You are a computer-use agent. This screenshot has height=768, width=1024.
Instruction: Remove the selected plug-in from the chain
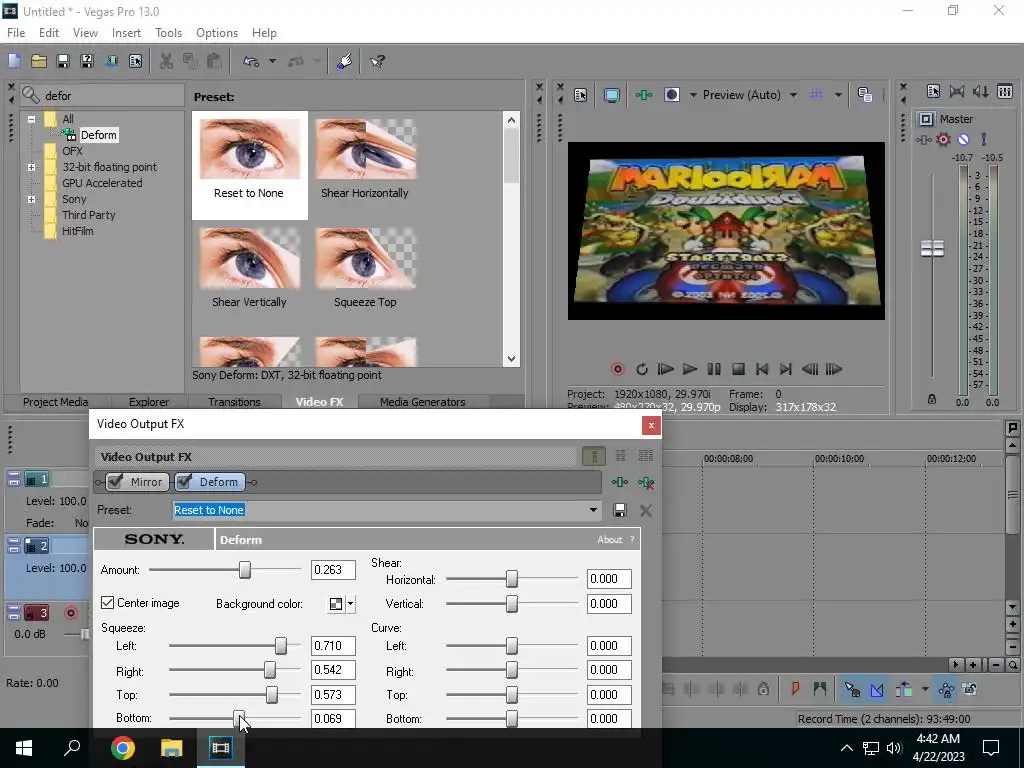click(x=646, y=482)
